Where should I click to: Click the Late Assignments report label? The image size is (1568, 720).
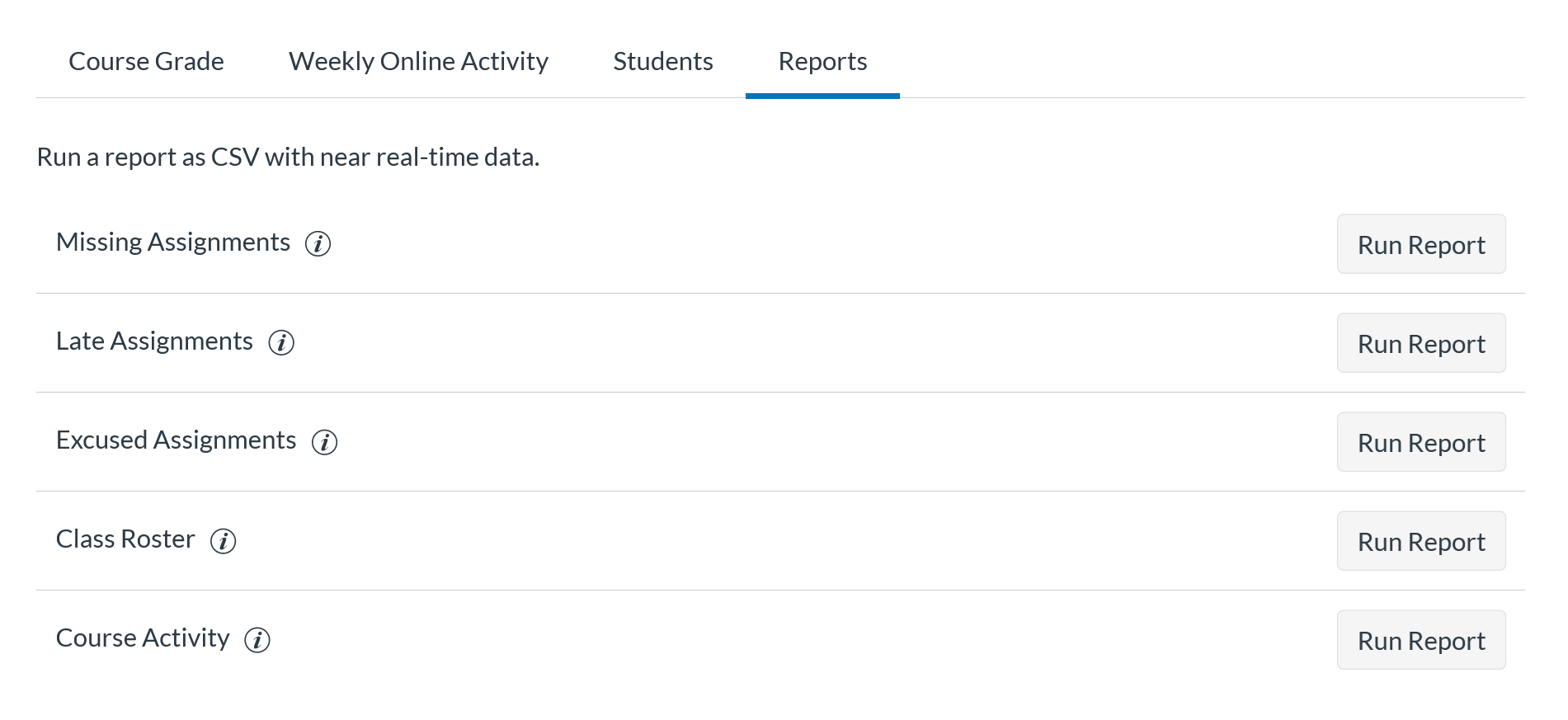(x=154, y=341)
